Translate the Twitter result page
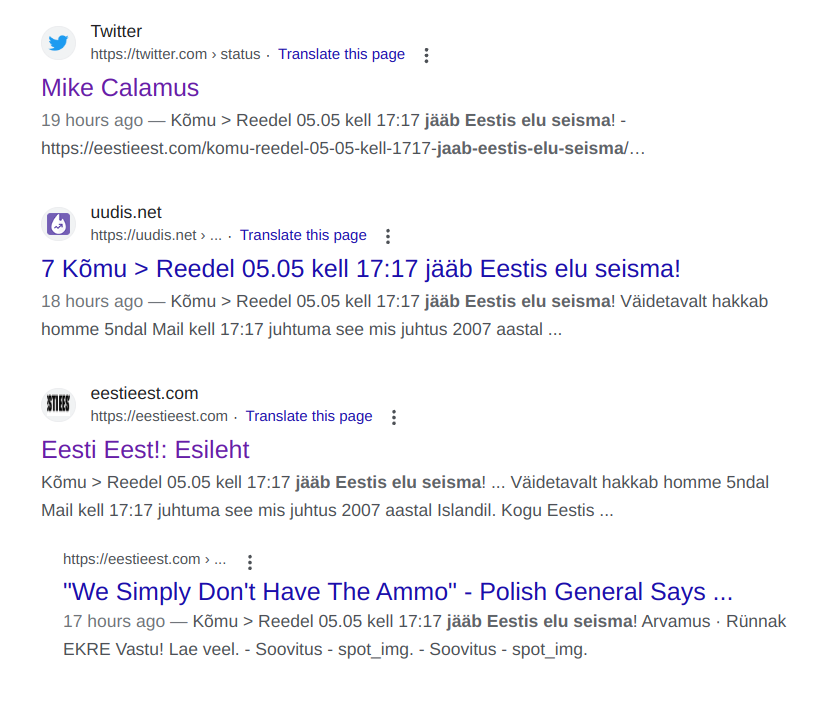Image resolution: width=815 pixels, height=701 pixels. [x=341, y=54]
